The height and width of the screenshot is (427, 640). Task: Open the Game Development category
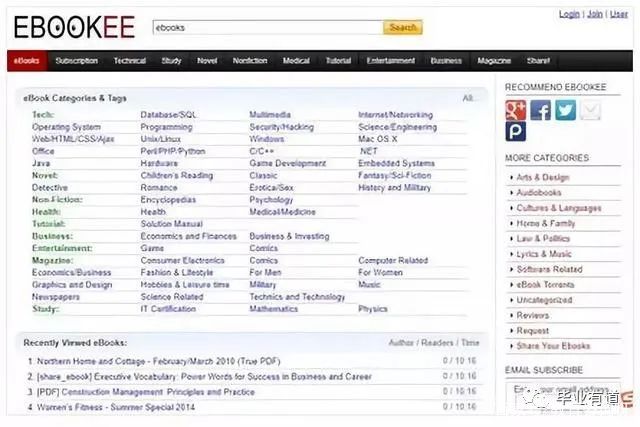288,163
